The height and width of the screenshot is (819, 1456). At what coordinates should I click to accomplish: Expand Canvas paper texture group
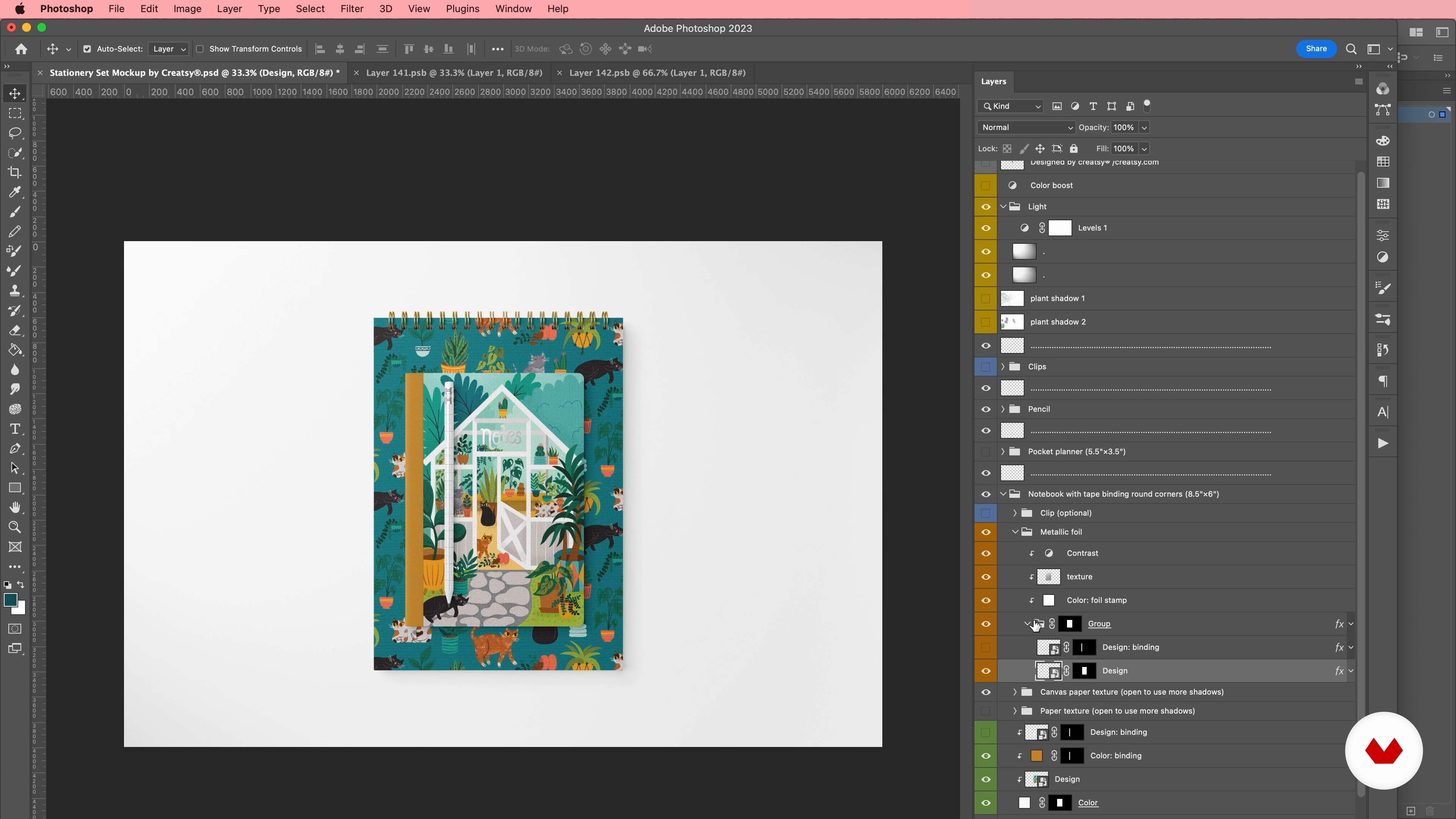point(1015,692)
